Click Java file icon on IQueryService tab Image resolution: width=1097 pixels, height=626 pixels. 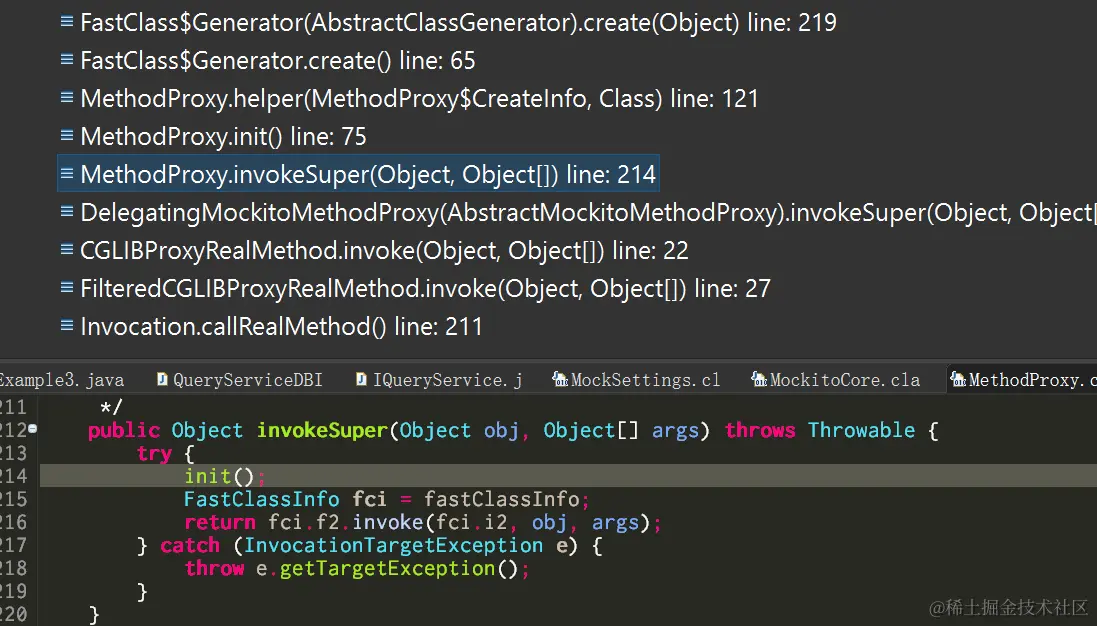coord(362,379)
